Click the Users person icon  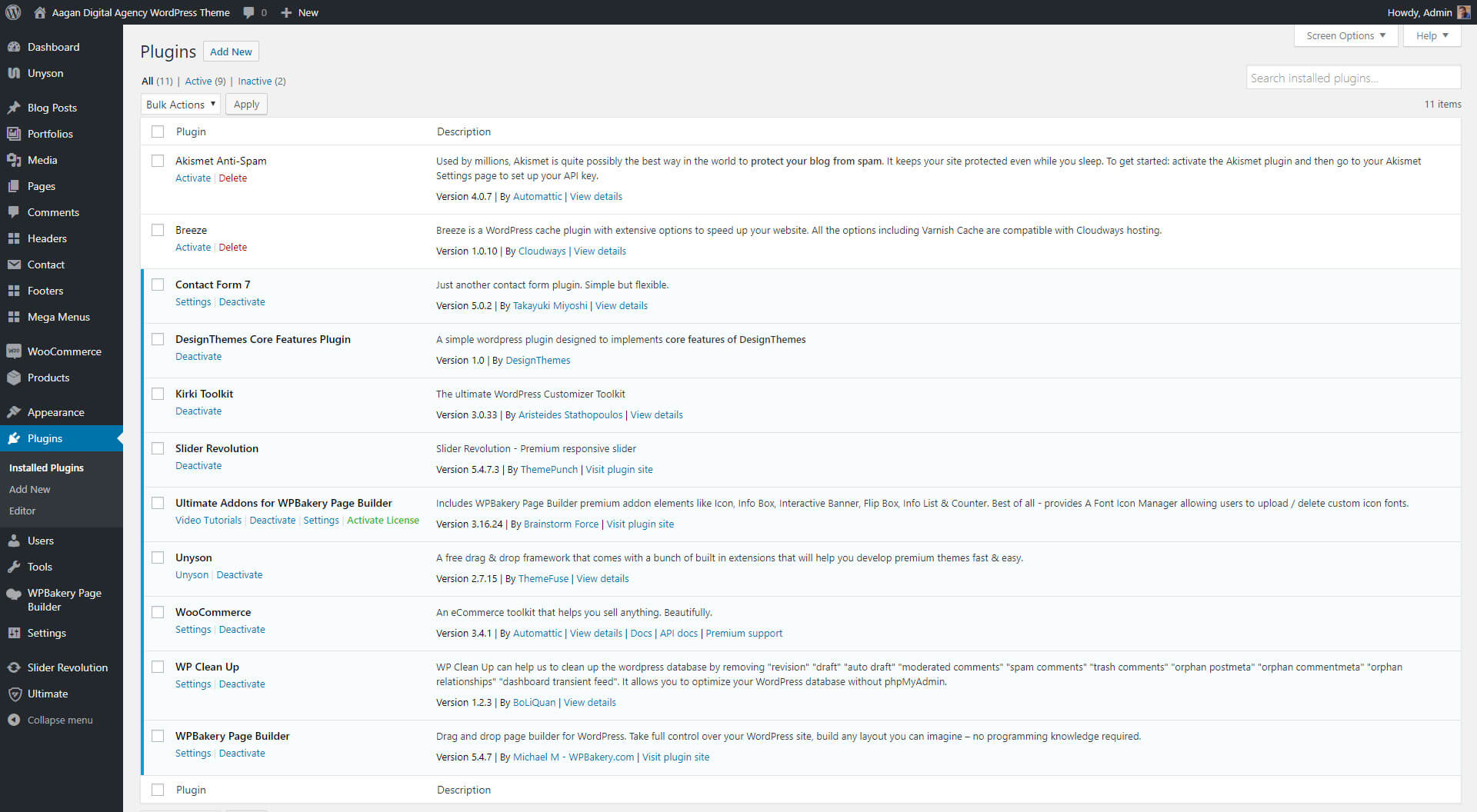pos(14,541)
